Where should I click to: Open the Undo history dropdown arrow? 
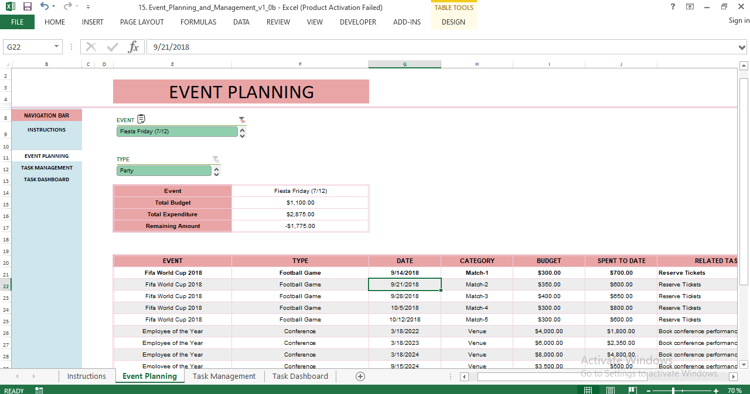point(54,7)
